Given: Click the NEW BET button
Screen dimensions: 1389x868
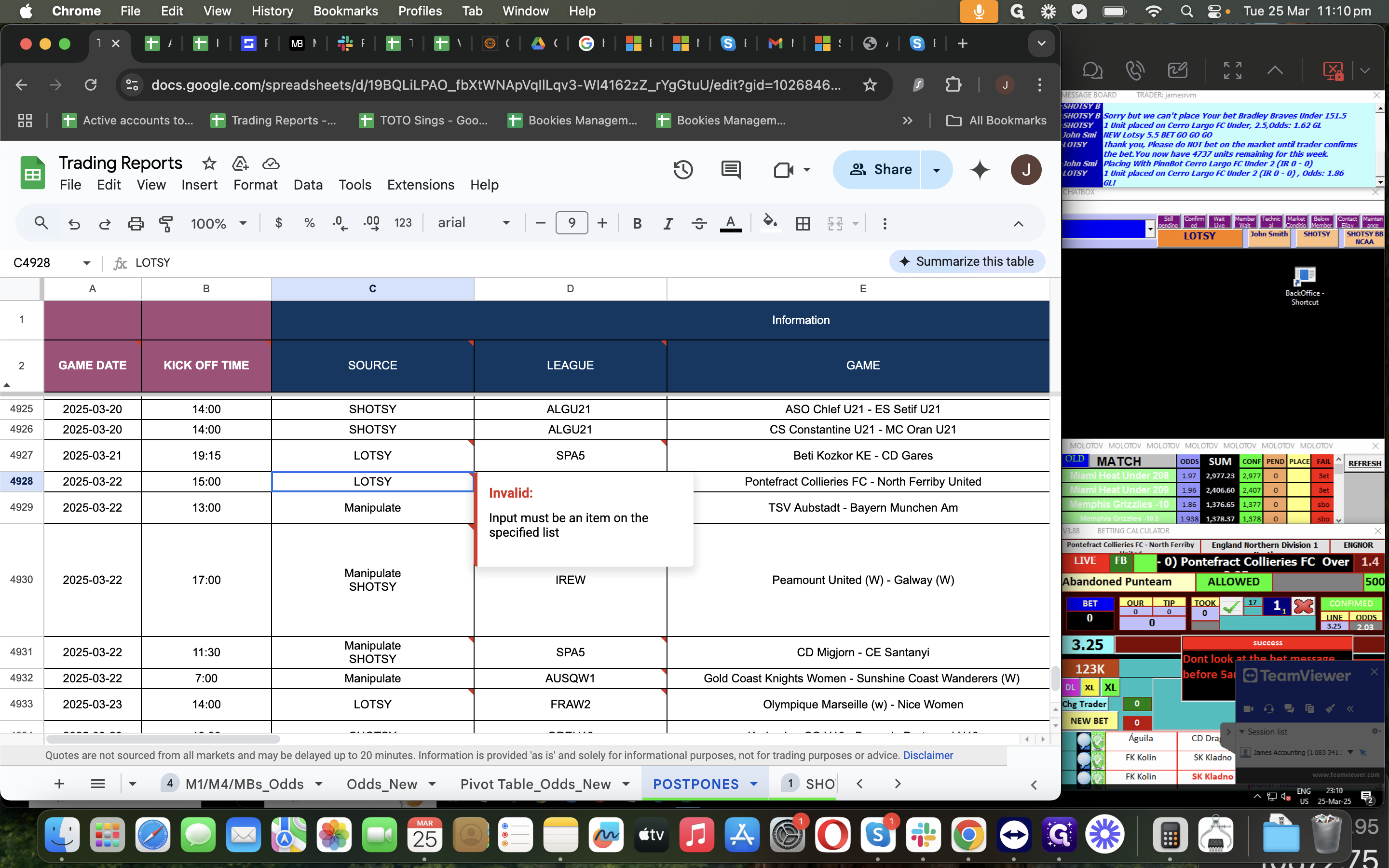Looking at the screenshot, I should (1089, 720).
